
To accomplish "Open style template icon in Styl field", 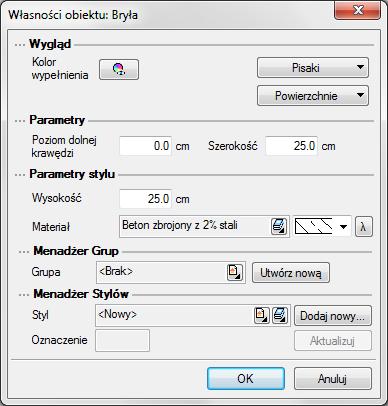I will point(262,315).
